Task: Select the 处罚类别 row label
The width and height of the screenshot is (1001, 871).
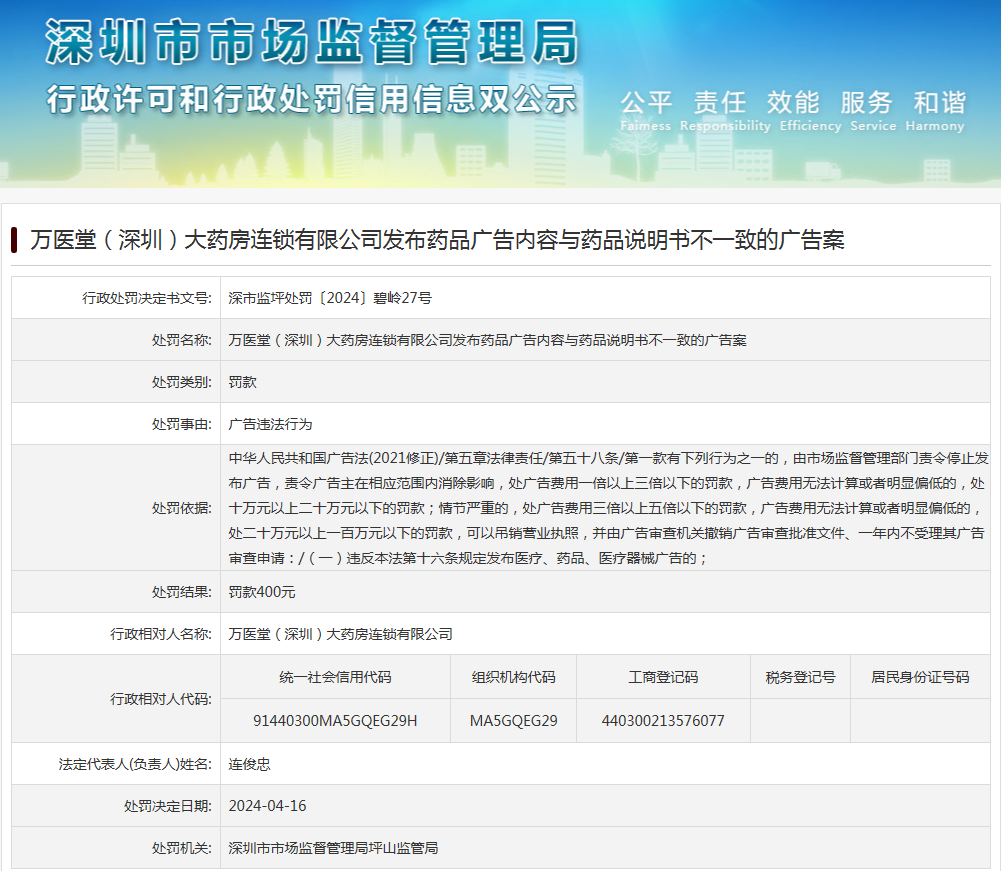Action: (x=181, y=382)
